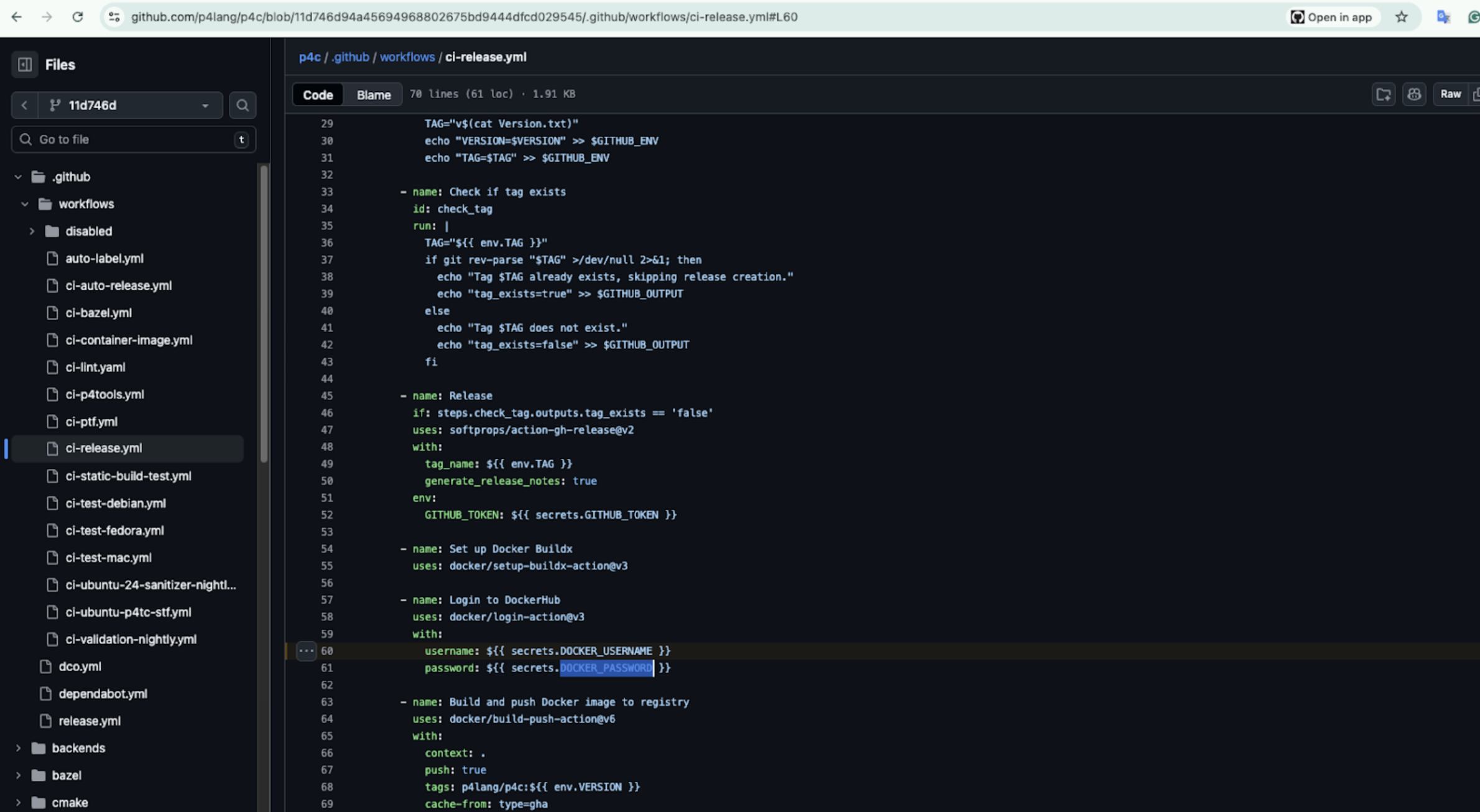The image size is (1480, 812).
Task: Click the browser reload icon
Action: tap(78, 17)
